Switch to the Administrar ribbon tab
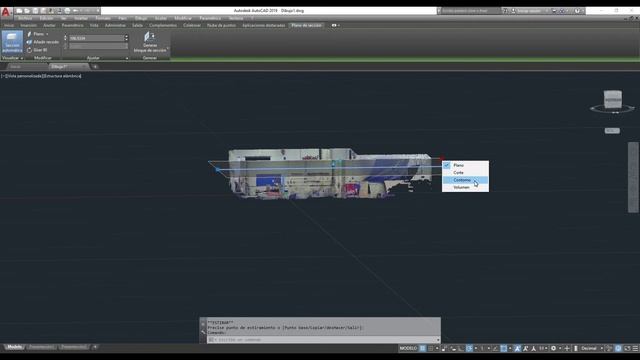Image resolution: width=640 pixels, height=360 pixels. (116, 25)
